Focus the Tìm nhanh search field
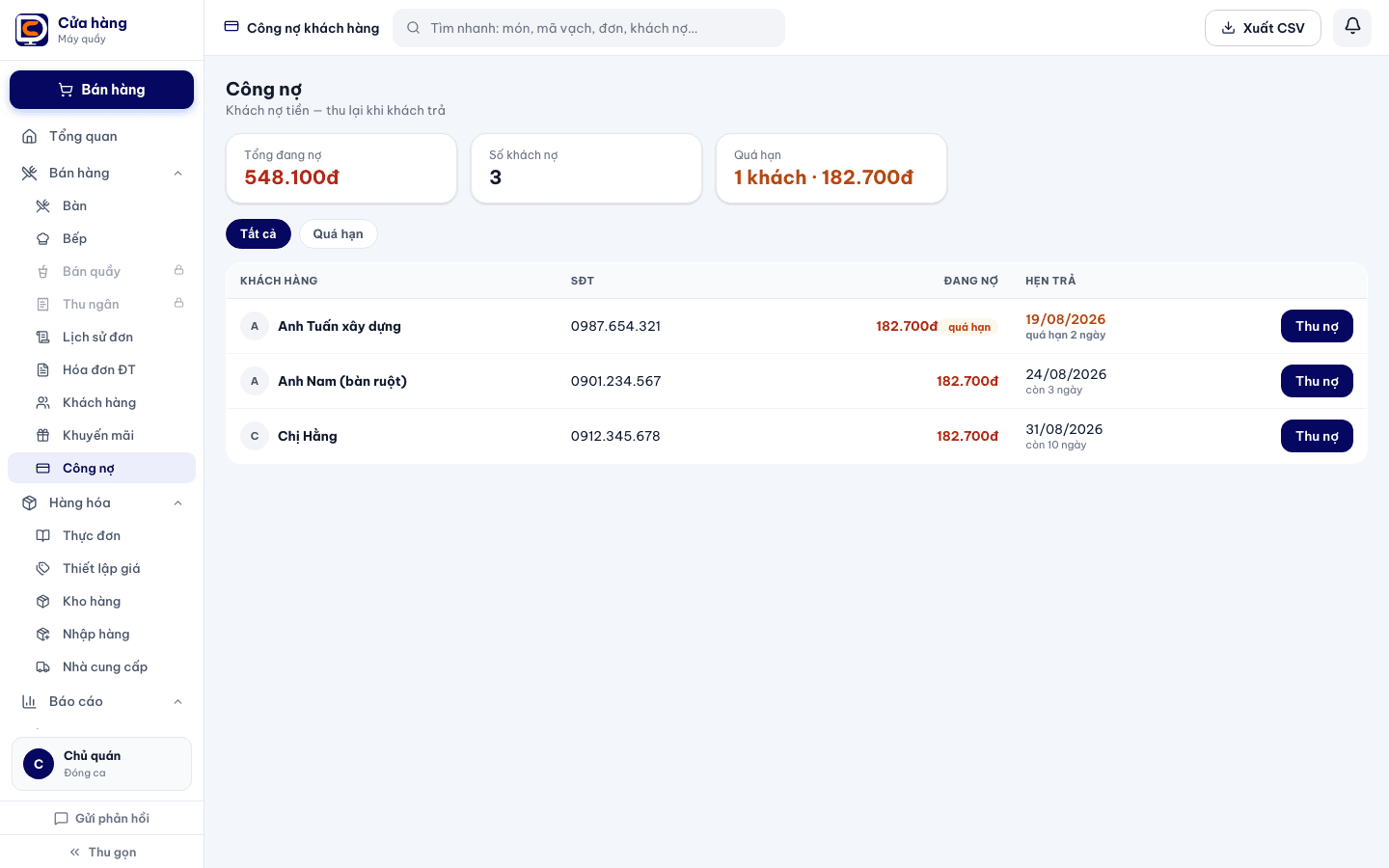The image size is (1389, 868). (x=588, y=28)
